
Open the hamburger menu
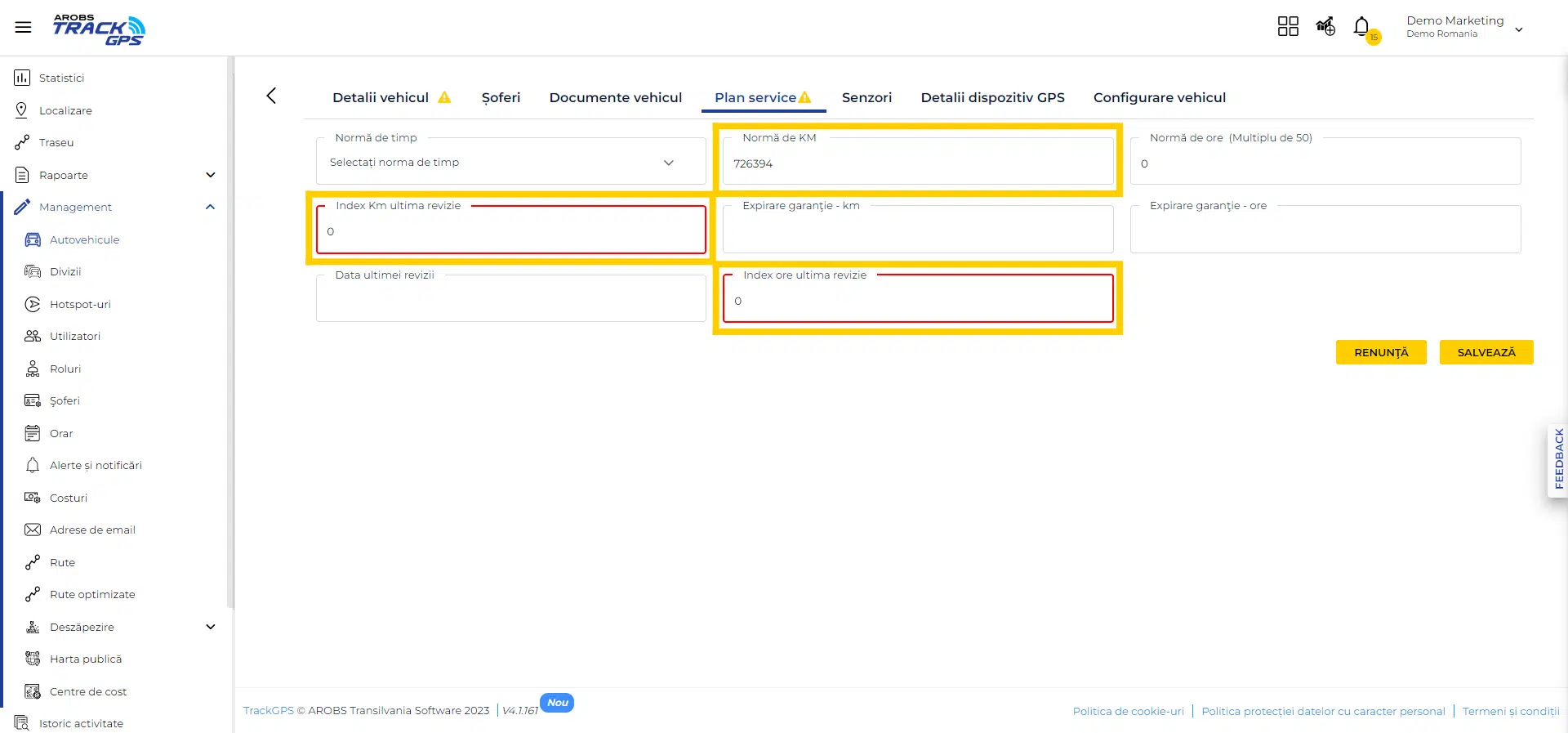23,27
